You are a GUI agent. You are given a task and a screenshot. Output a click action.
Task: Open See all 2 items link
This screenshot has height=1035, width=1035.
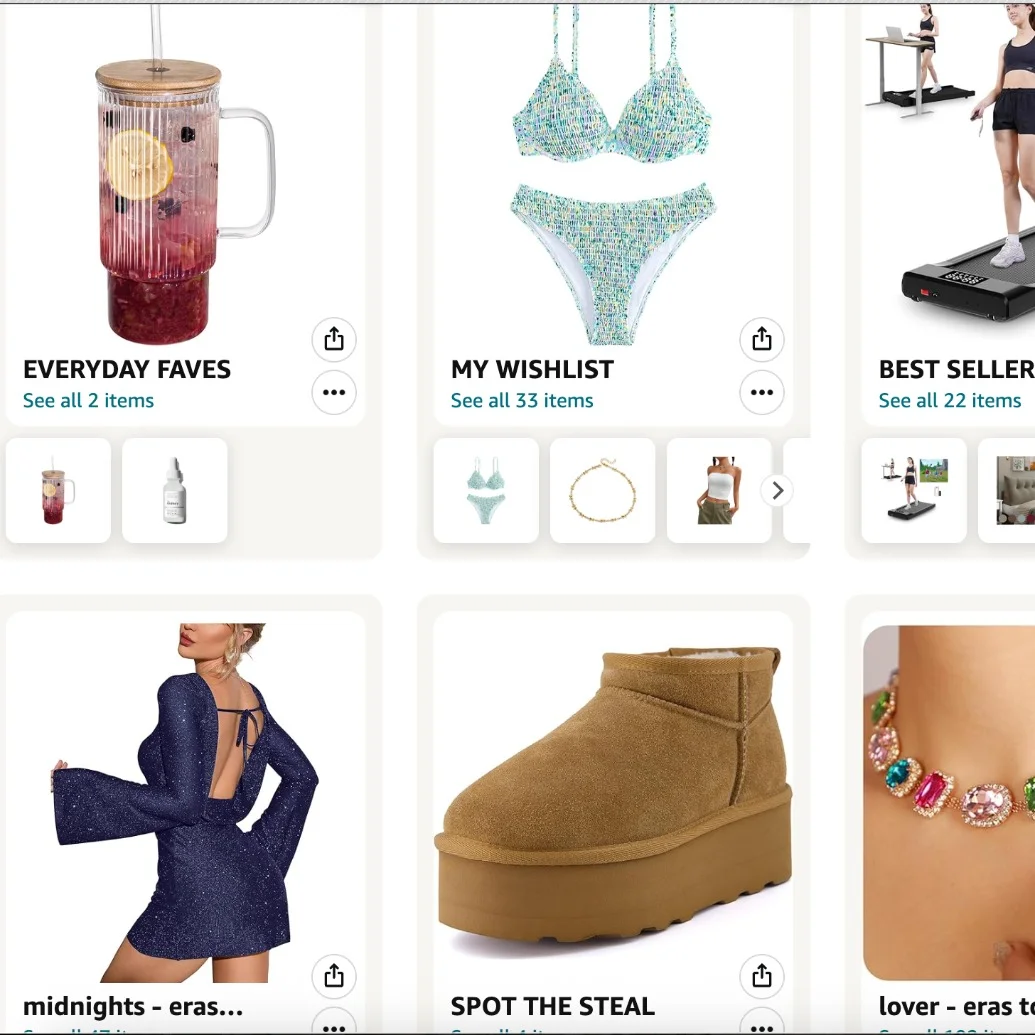click(88, 401)
